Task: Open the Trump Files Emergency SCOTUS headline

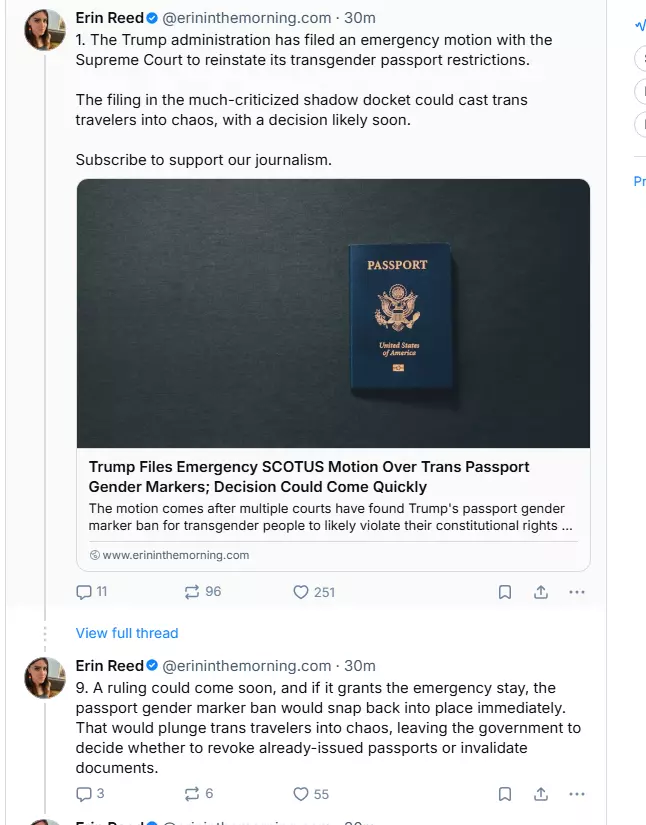Action: 309,477
